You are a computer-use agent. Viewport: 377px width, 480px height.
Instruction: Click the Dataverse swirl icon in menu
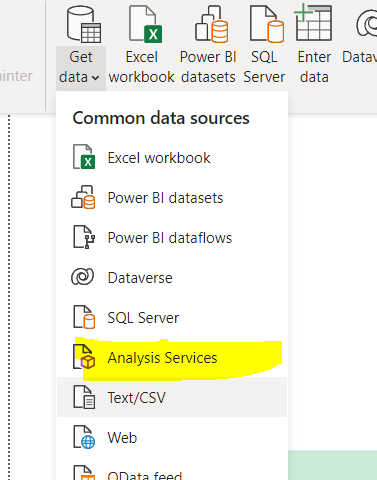pyautogui.click(x=83, y=277)
